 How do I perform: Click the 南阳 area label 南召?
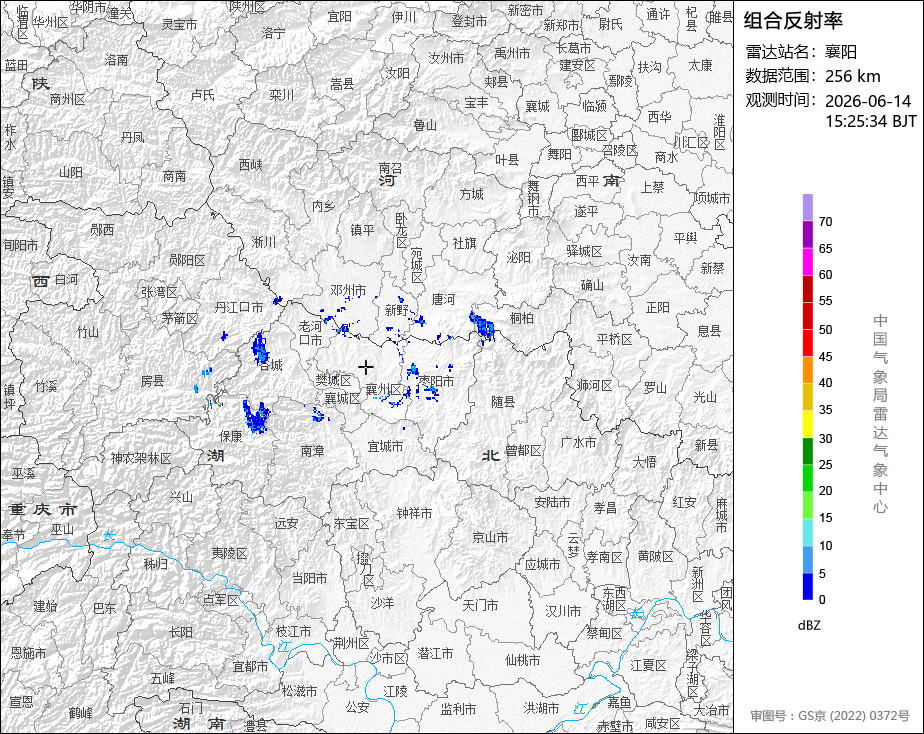(390, 169)
